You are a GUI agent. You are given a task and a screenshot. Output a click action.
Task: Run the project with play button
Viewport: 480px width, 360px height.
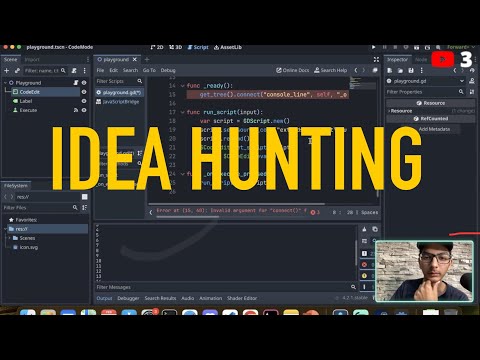[373, 47]
